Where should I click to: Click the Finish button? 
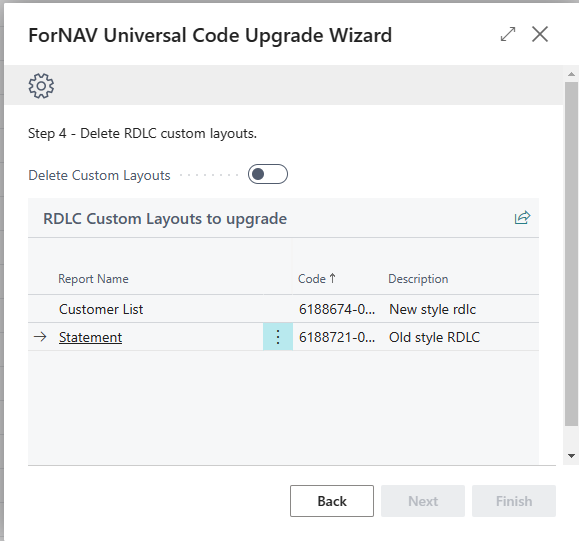[x=514, y=501]
